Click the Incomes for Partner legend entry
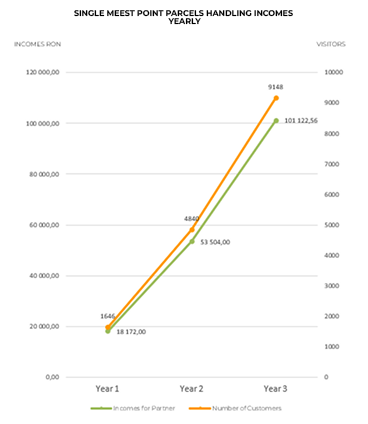Viewport: 368px width, 424px height. tap(133, 408)
